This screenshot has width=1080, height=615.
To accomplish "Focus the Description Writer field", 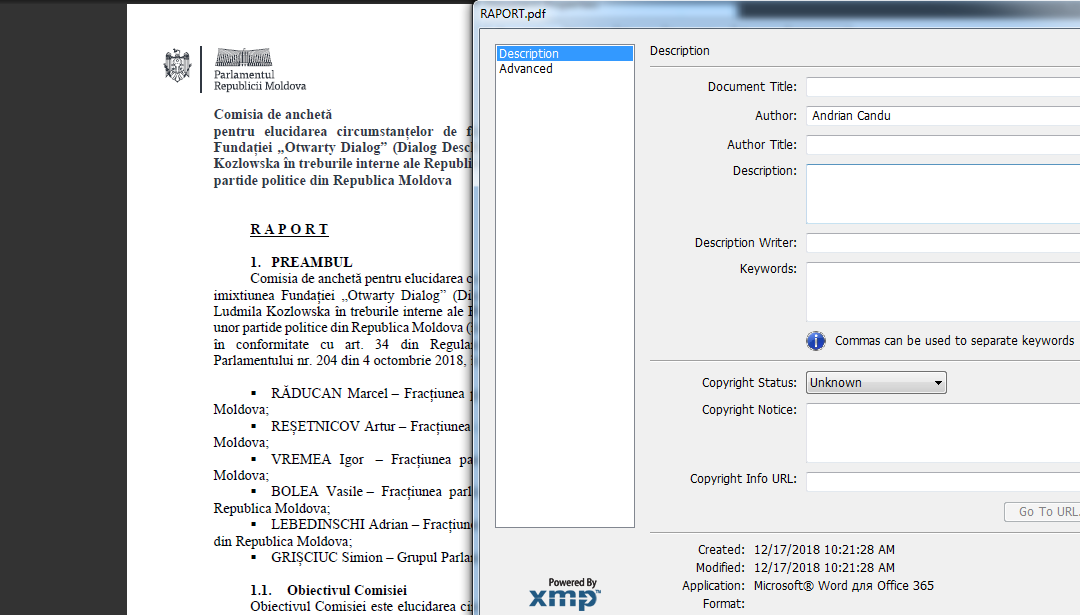I will point(942,243).
